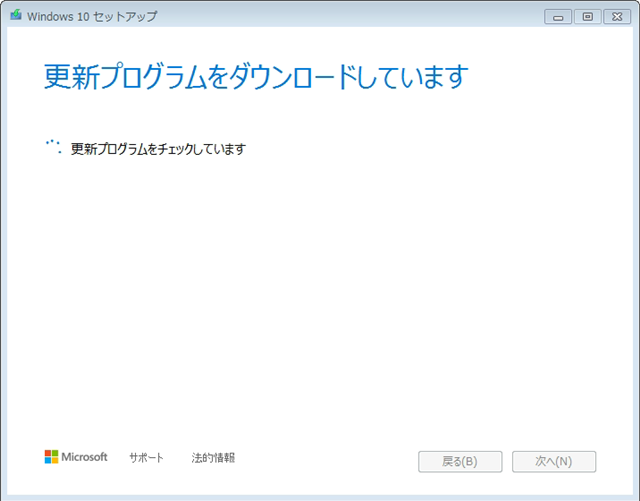Viewport: 640px width, 501px height.
Task: Click the 戻る(B) button
Action: click(x=460, y=461)
